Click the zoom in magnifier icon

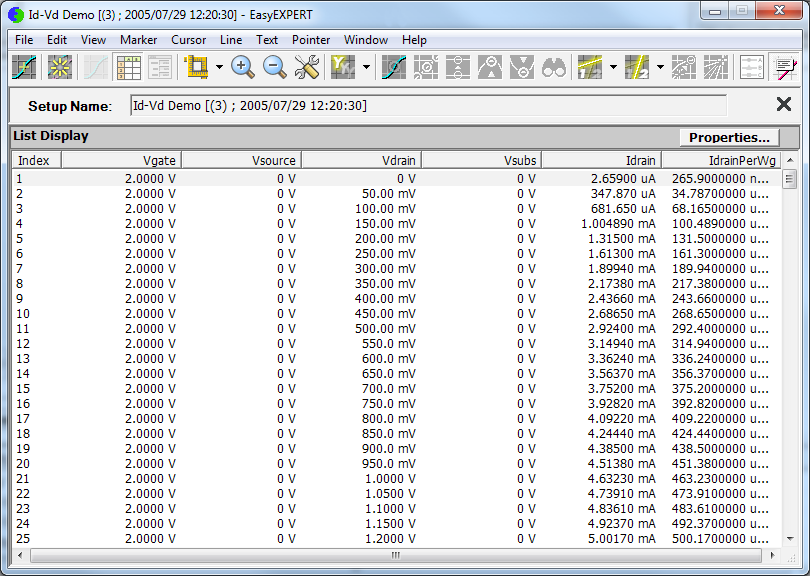click(x=243, y=67)
